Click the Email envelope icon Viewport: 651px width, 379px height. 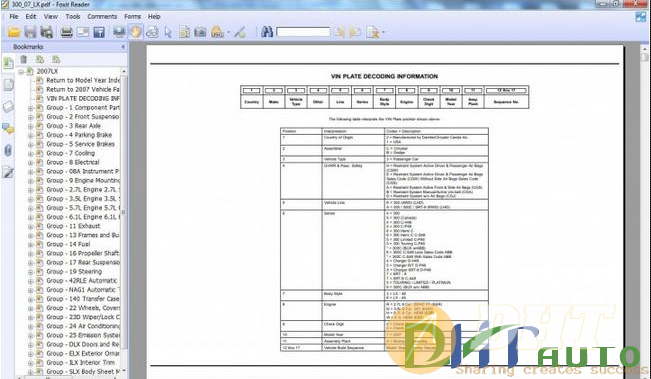coord(83,32)
